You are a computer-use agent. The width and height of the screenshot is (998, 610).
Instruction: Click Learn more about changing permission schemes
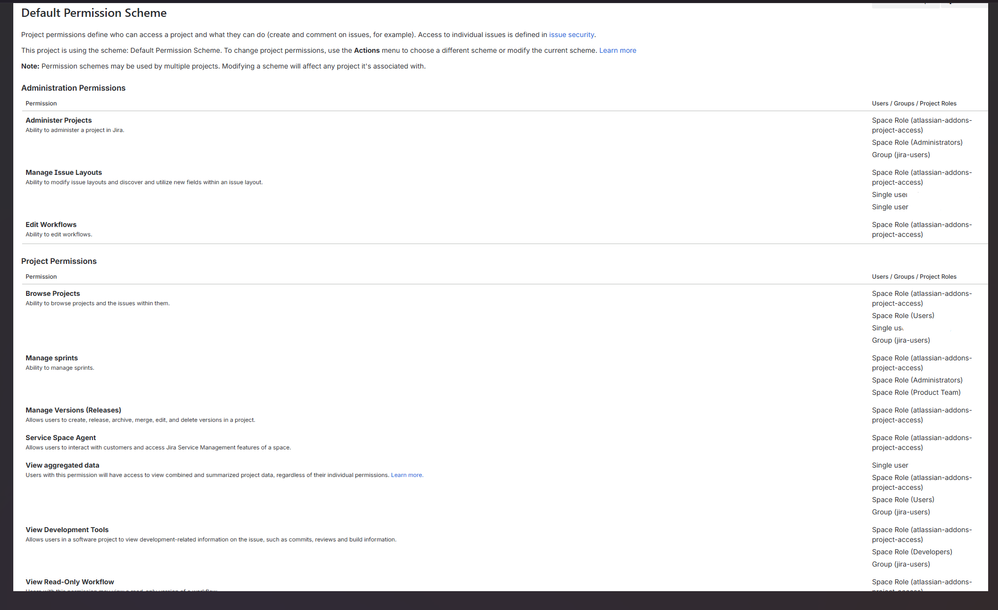(x=618, y=49)
